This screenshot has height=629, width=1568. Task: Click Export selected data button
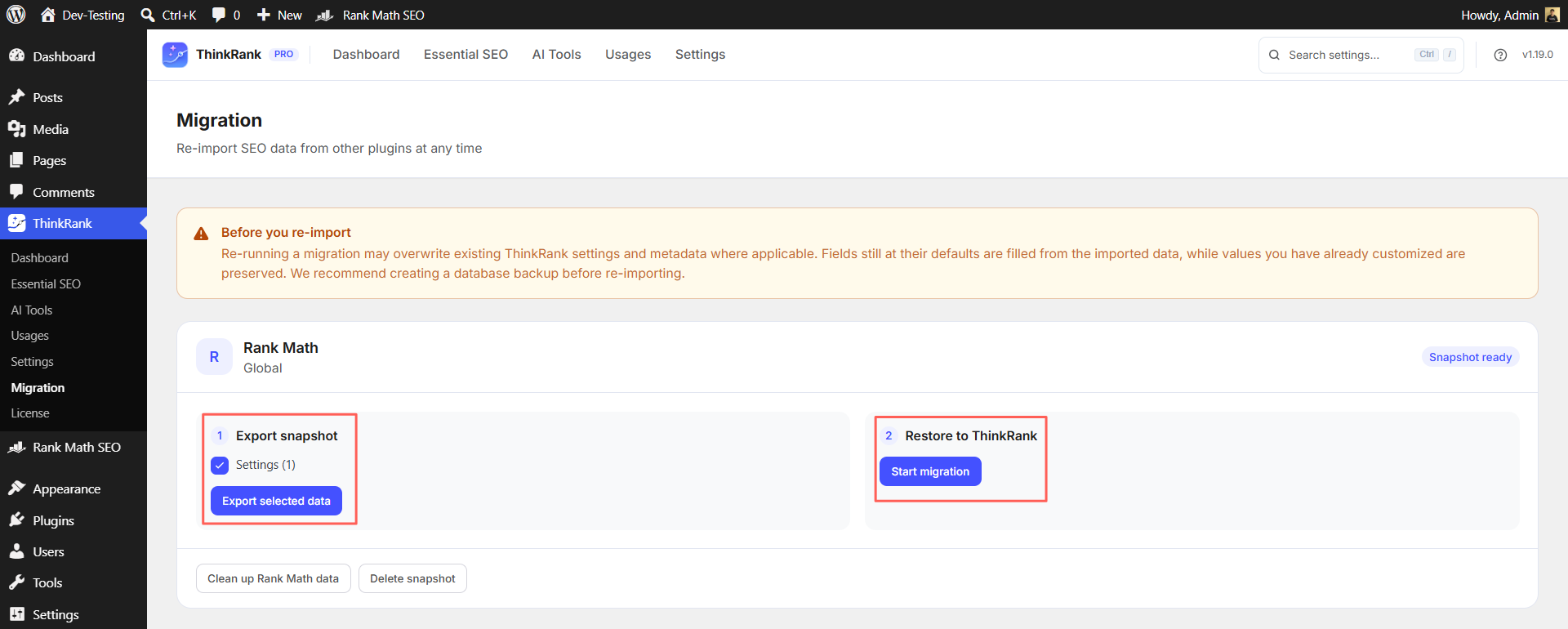click(276, 501)
